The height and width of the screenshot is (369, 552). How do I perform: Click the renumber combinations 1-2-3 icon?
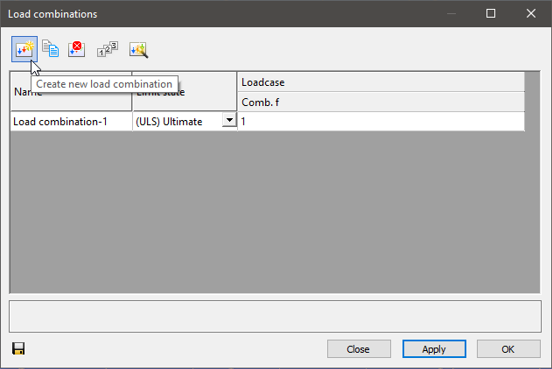[107, 49]
